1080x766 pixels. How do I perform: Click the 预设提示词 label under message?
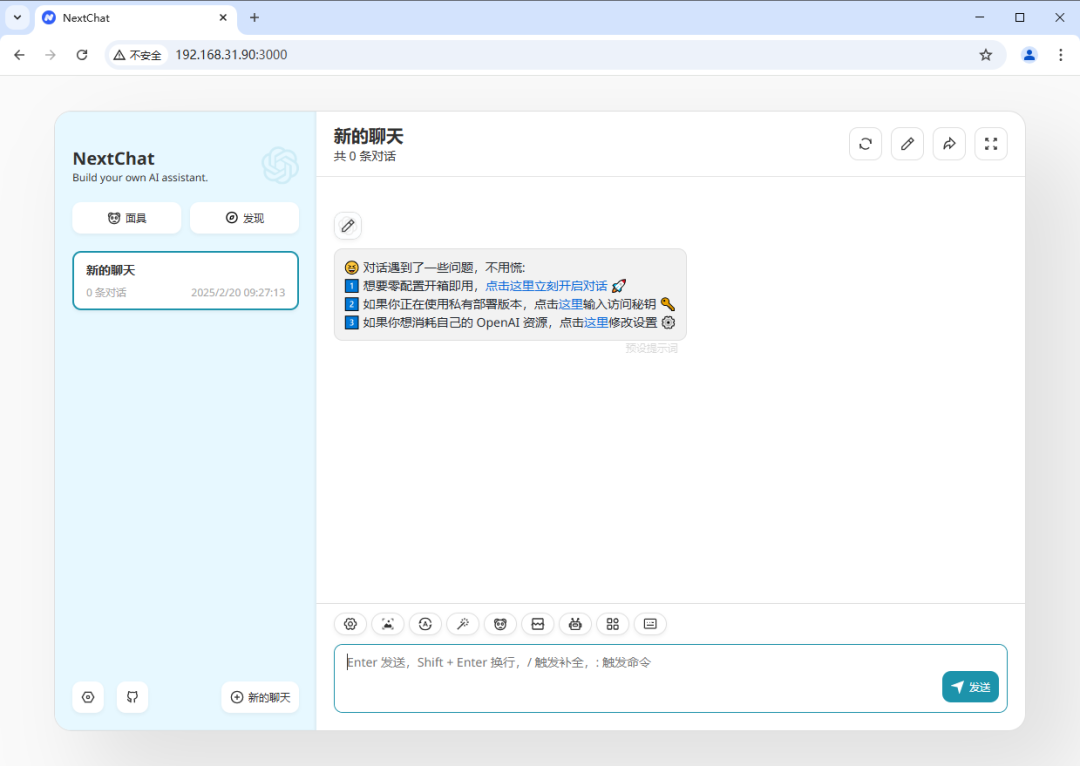pos(652,348)
